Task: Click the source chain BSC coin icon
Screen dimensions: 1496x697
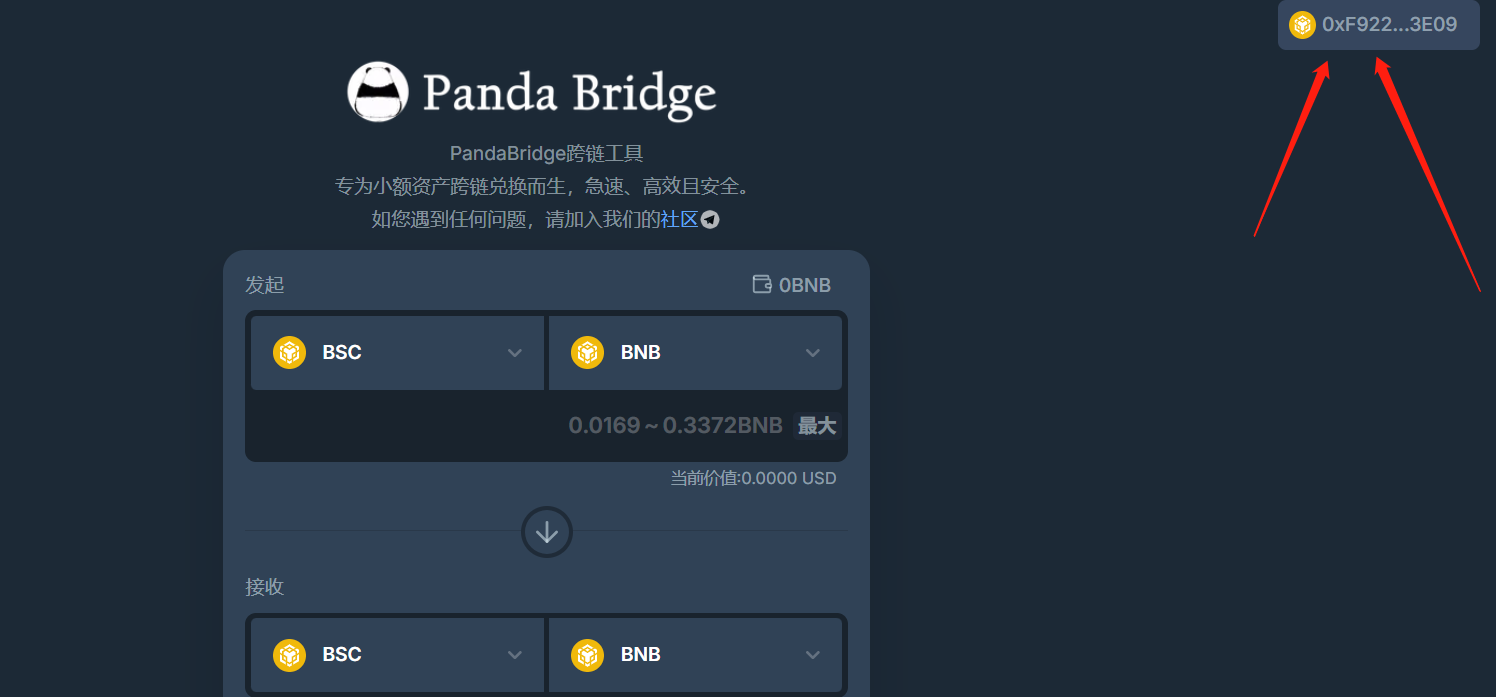Action: (x=289, y=352)
